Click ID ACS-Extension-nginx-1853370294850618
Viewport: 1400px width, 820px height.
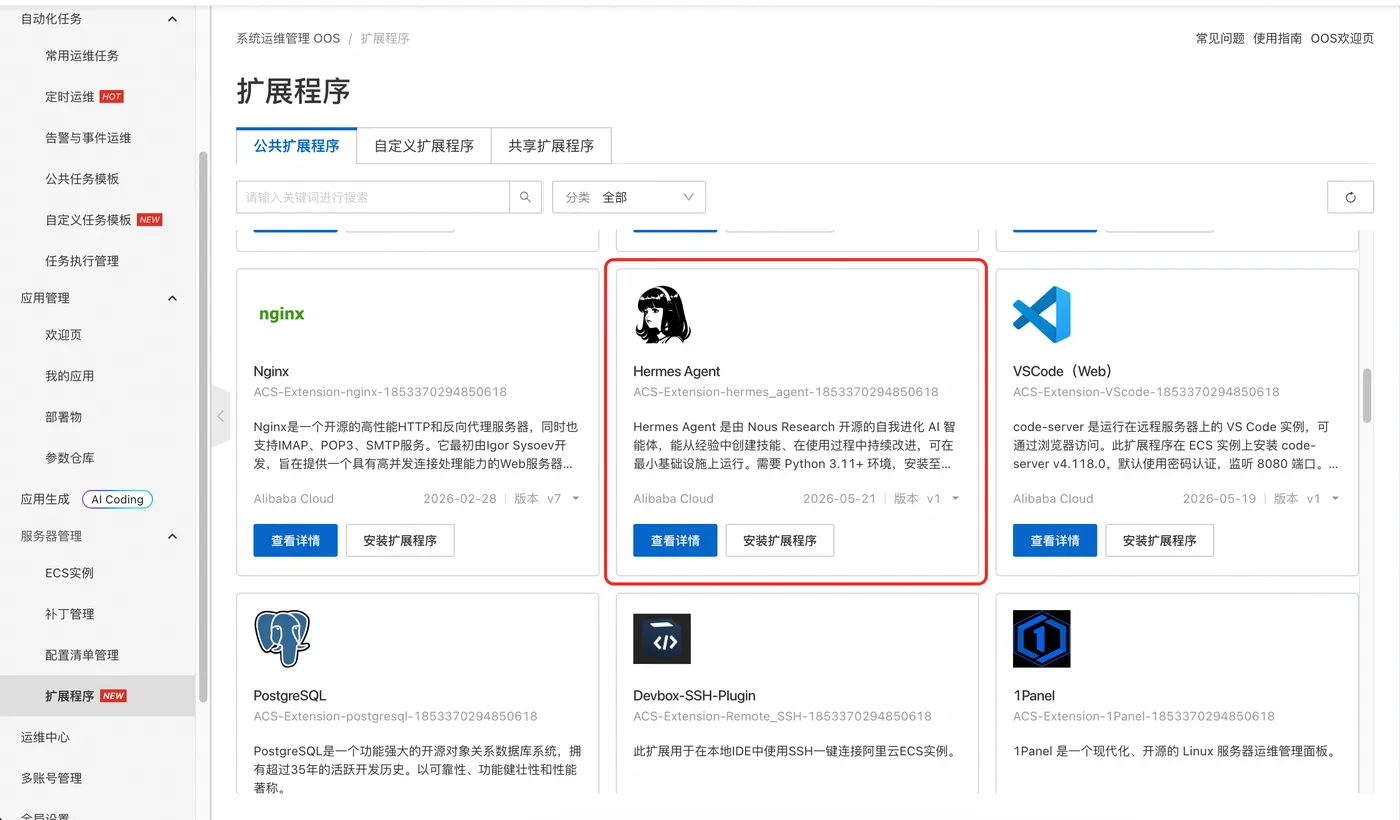pos(380,392)
